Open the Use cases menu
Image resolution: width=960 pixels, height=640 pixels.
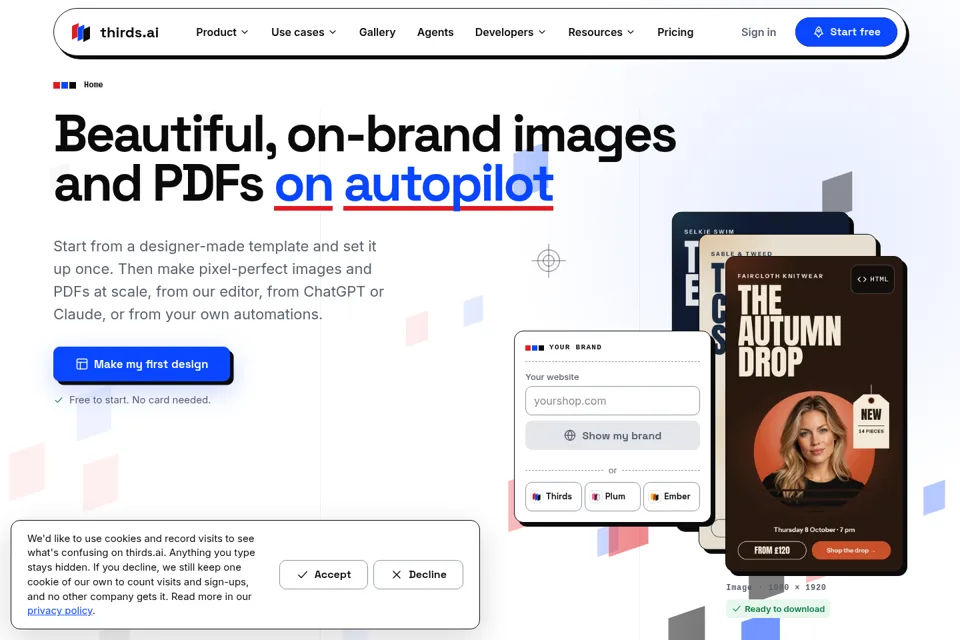click(304, 32)
